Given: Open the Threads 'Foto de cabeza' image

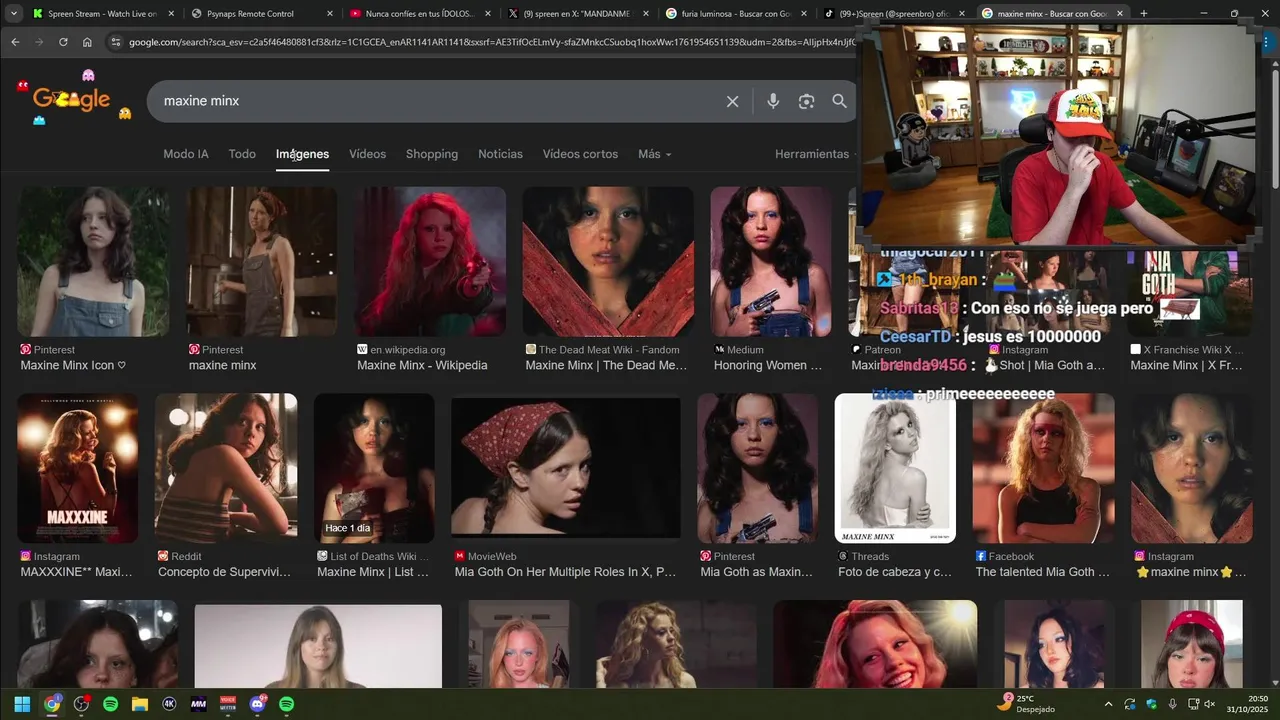Looking at the screenshot, I should pos(895,468).
